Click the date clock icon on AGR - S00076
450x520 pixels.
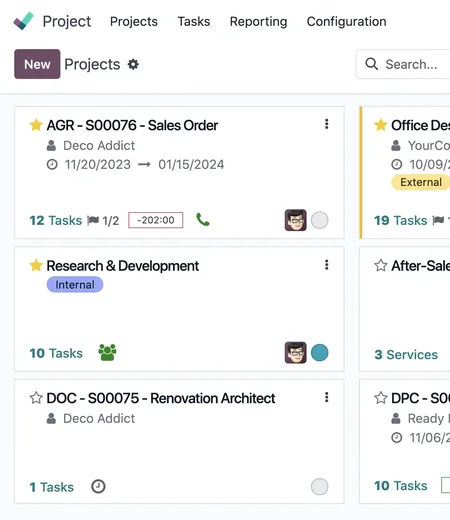point(52,164)
